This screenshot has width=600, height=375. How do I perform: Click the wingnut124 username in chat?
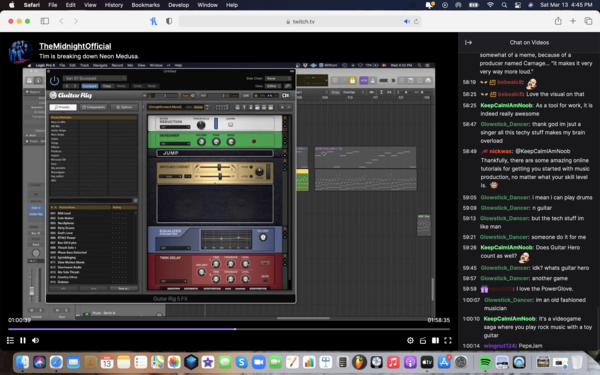click(x=499, y=346)
